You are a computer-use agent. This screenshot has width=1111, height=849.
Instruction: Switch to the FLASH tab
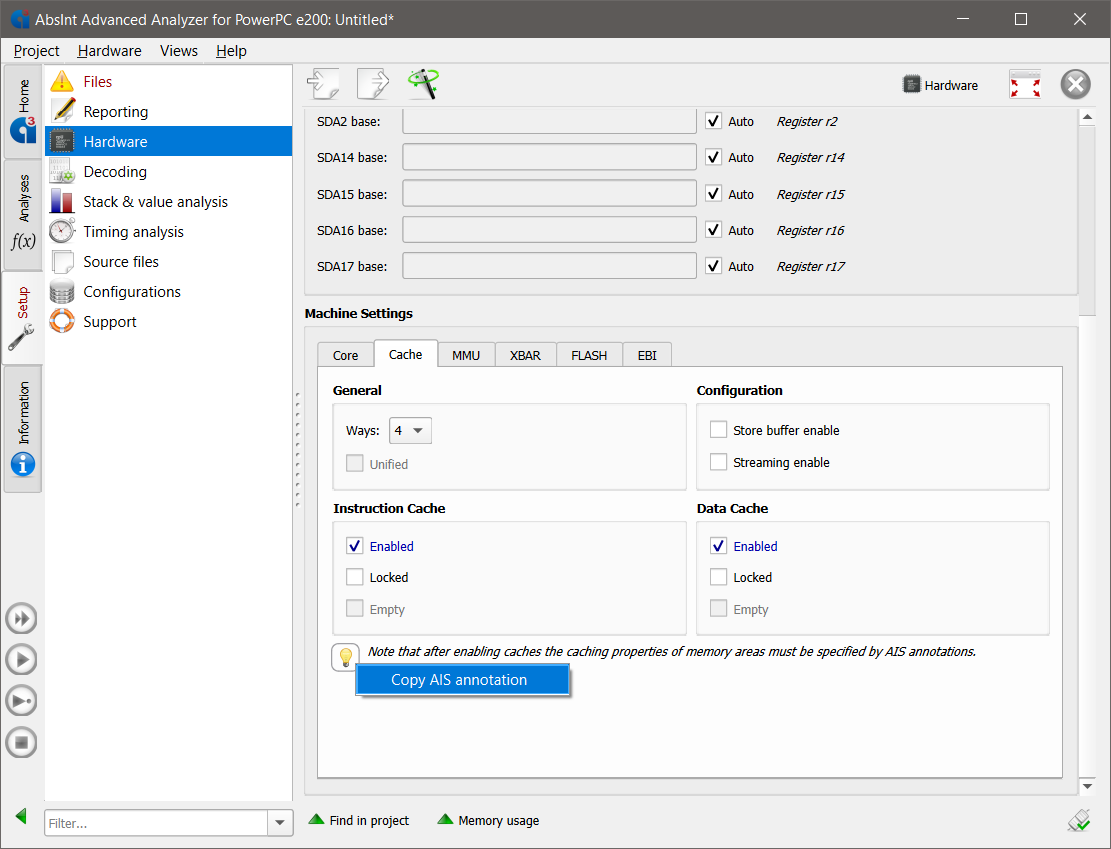click(x=589, y=355)
